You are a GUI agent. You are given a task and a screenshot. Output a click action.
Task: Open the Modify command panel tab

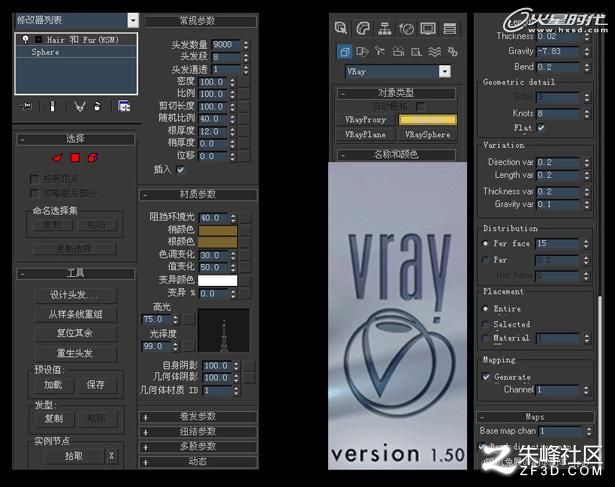363,28
